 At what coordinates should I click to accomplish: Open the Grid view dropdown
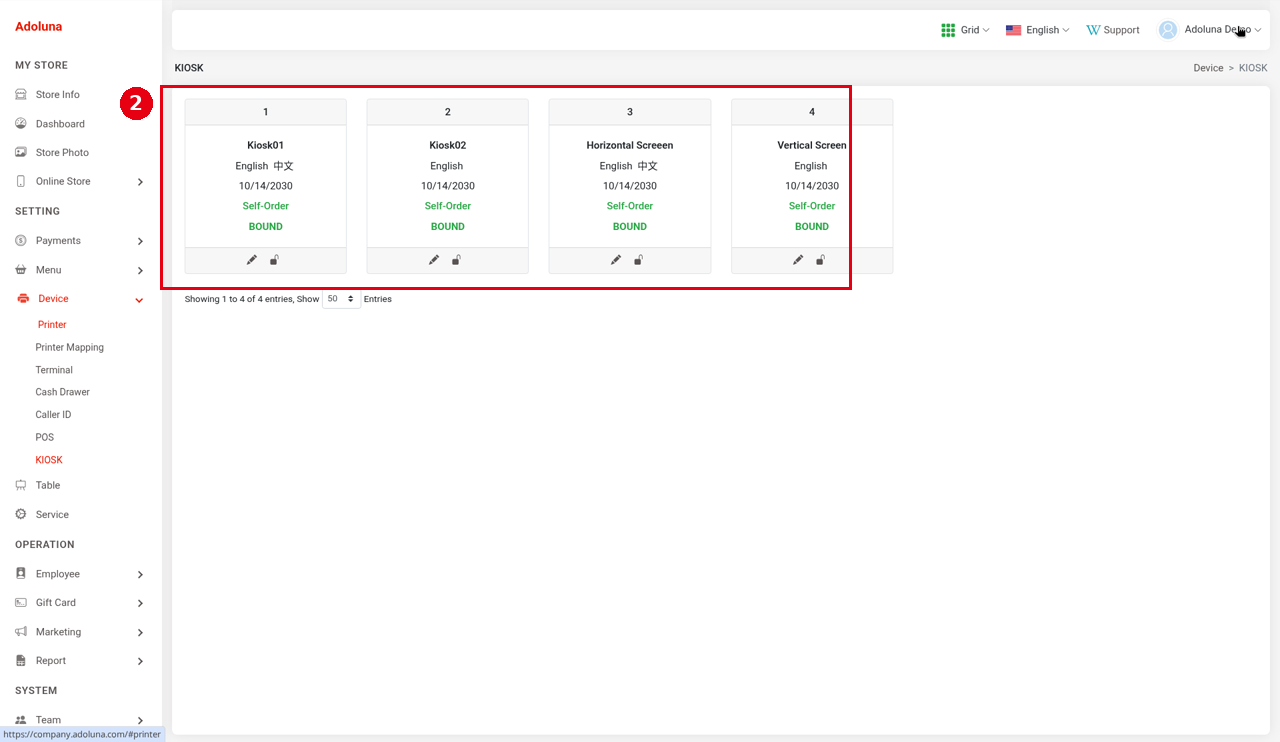point(966,30)
